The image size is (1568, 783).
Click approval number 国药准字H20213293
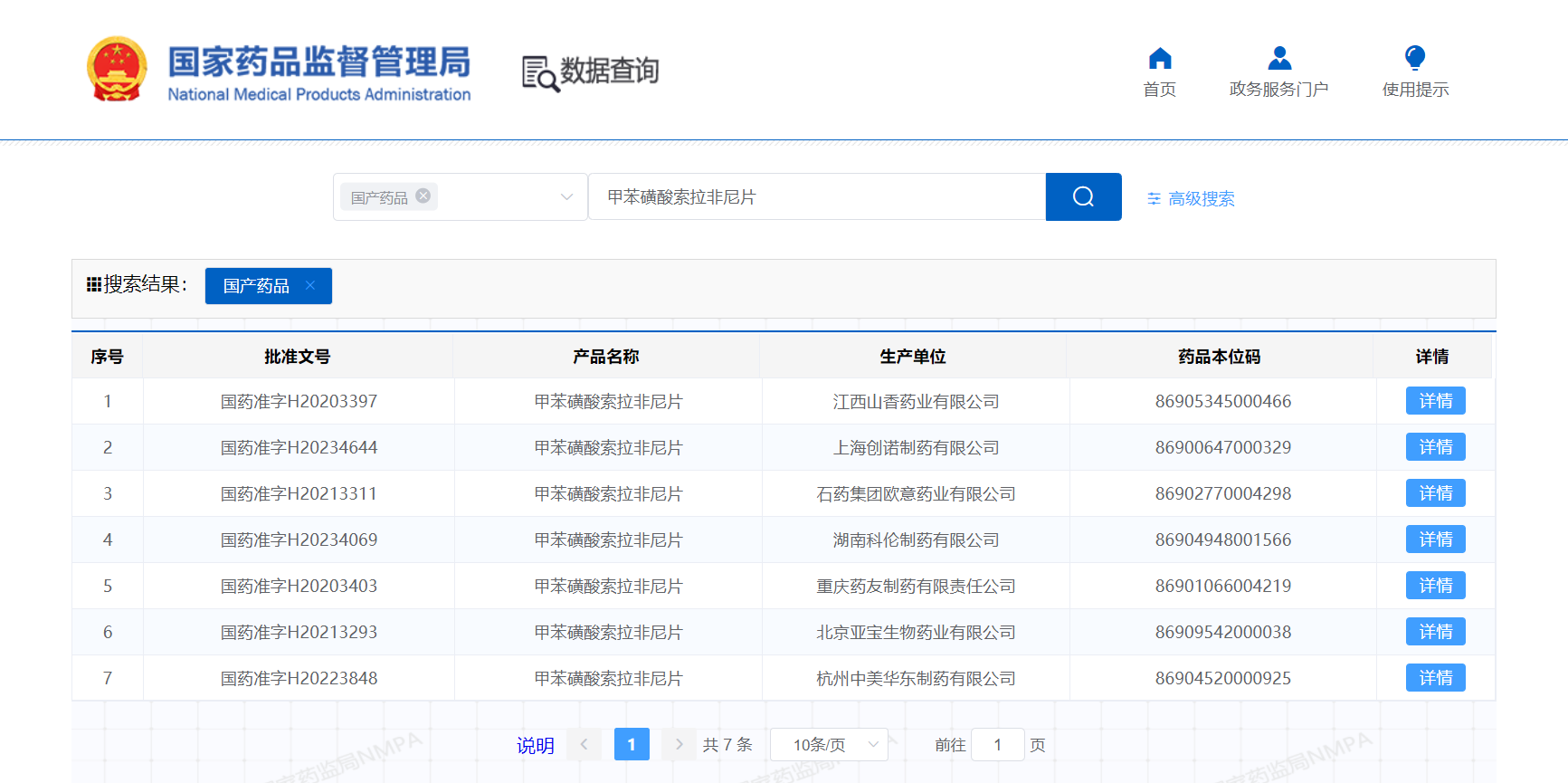tap(299, 632)
